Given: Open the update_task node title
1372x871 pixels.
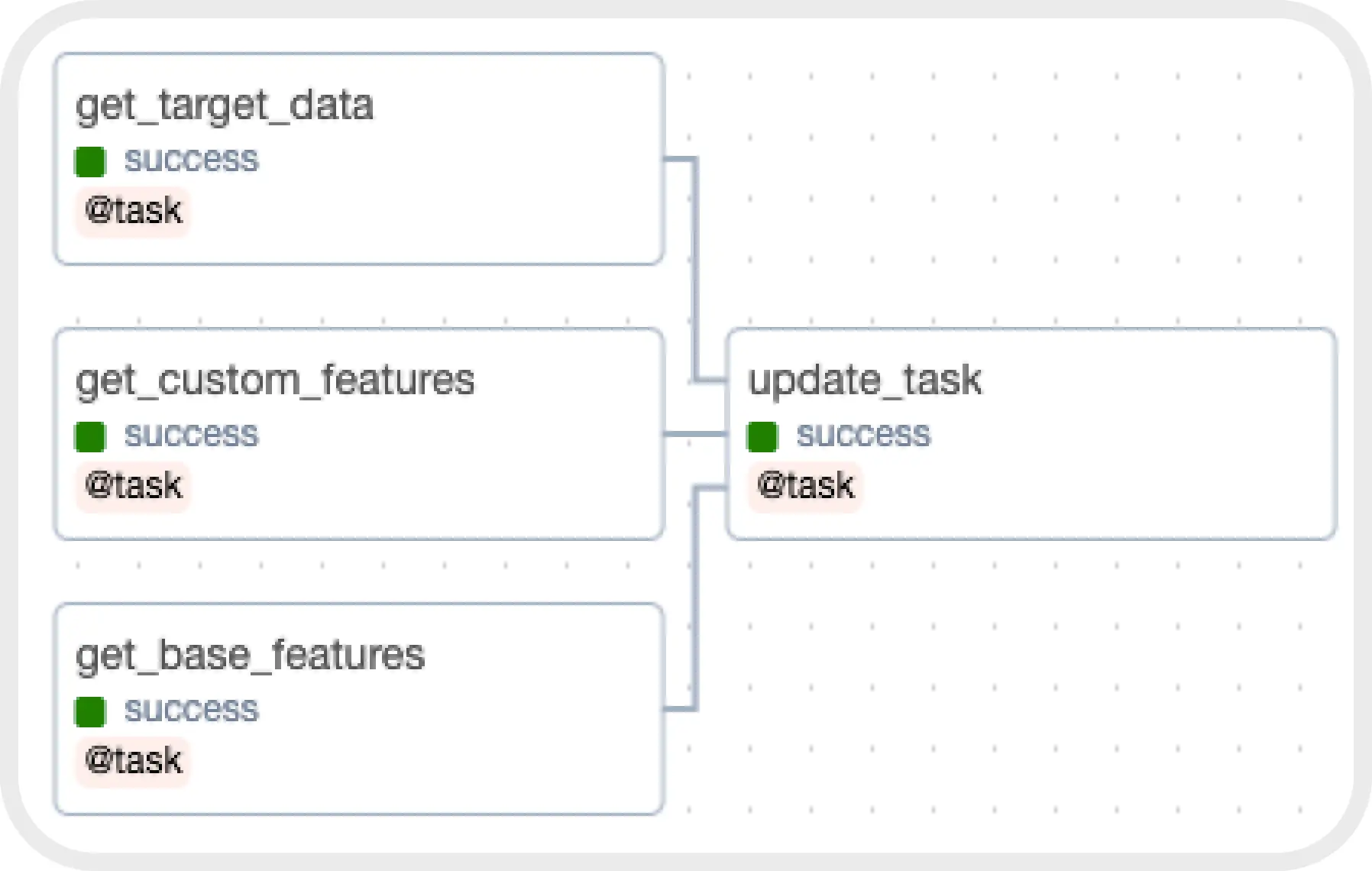Looking at the screenshot, I should click(865, 380).
